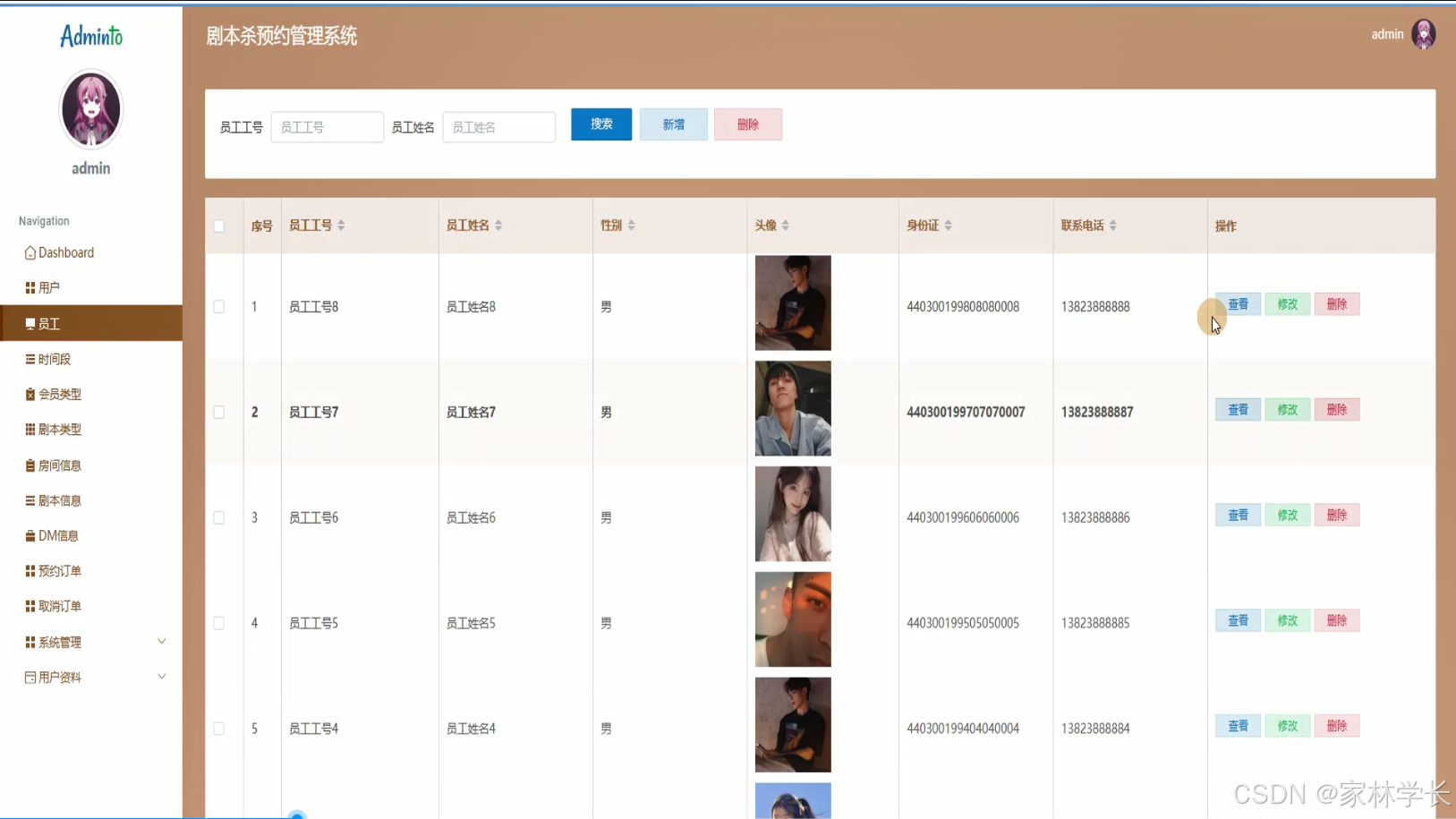The width and height of the screenshot is (1456, 819).
Task: Open avatar photo of 员工姓名6
Action: (793, 514)
